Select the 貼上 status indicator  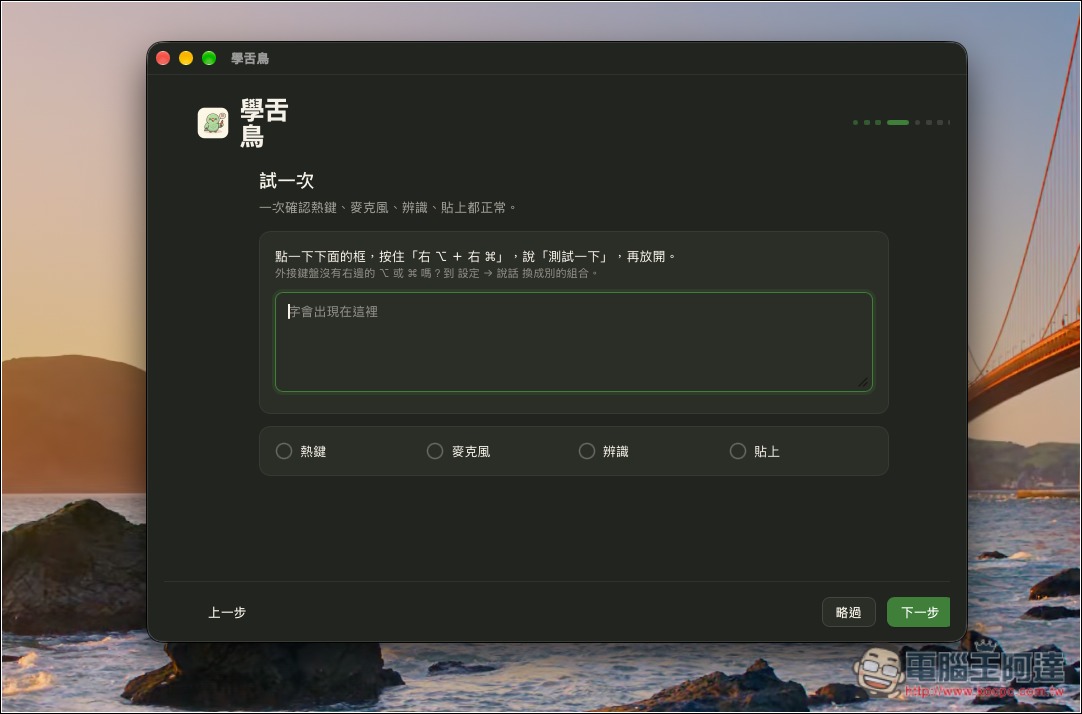coord(738,451)
